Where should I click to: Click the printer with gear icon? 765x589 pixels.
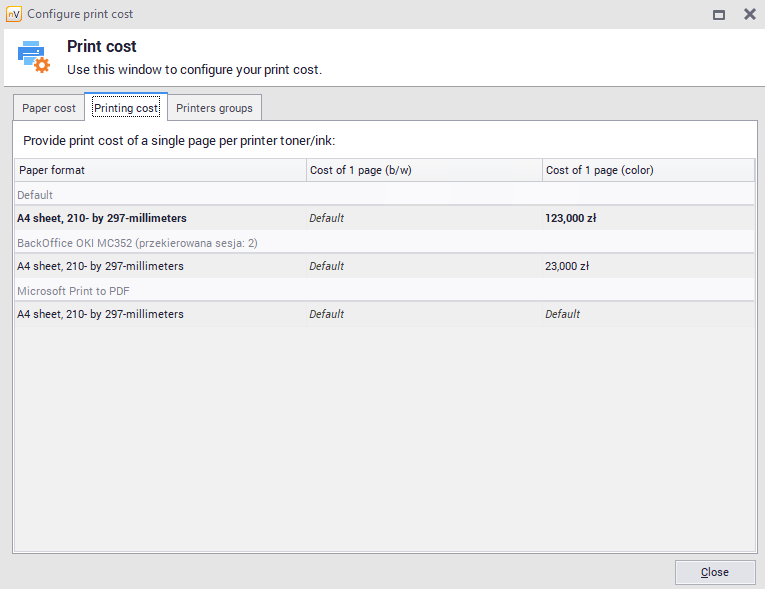coord(33,57)
